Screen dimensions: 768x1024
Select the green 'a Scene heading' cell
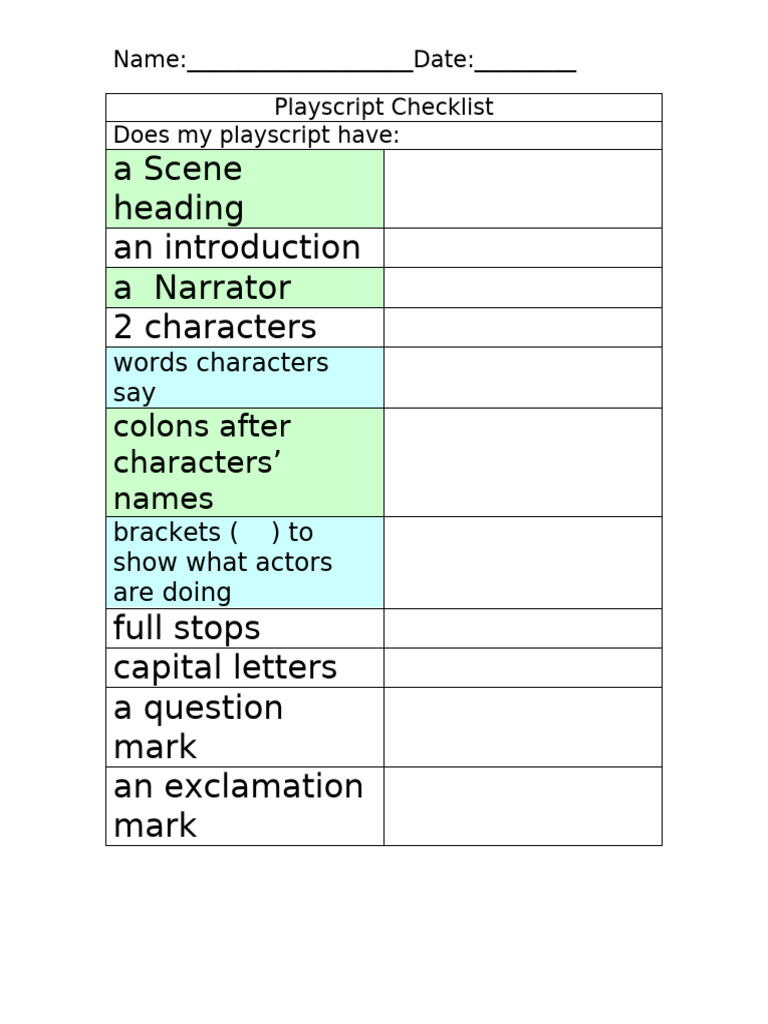[x=244, y=189]
